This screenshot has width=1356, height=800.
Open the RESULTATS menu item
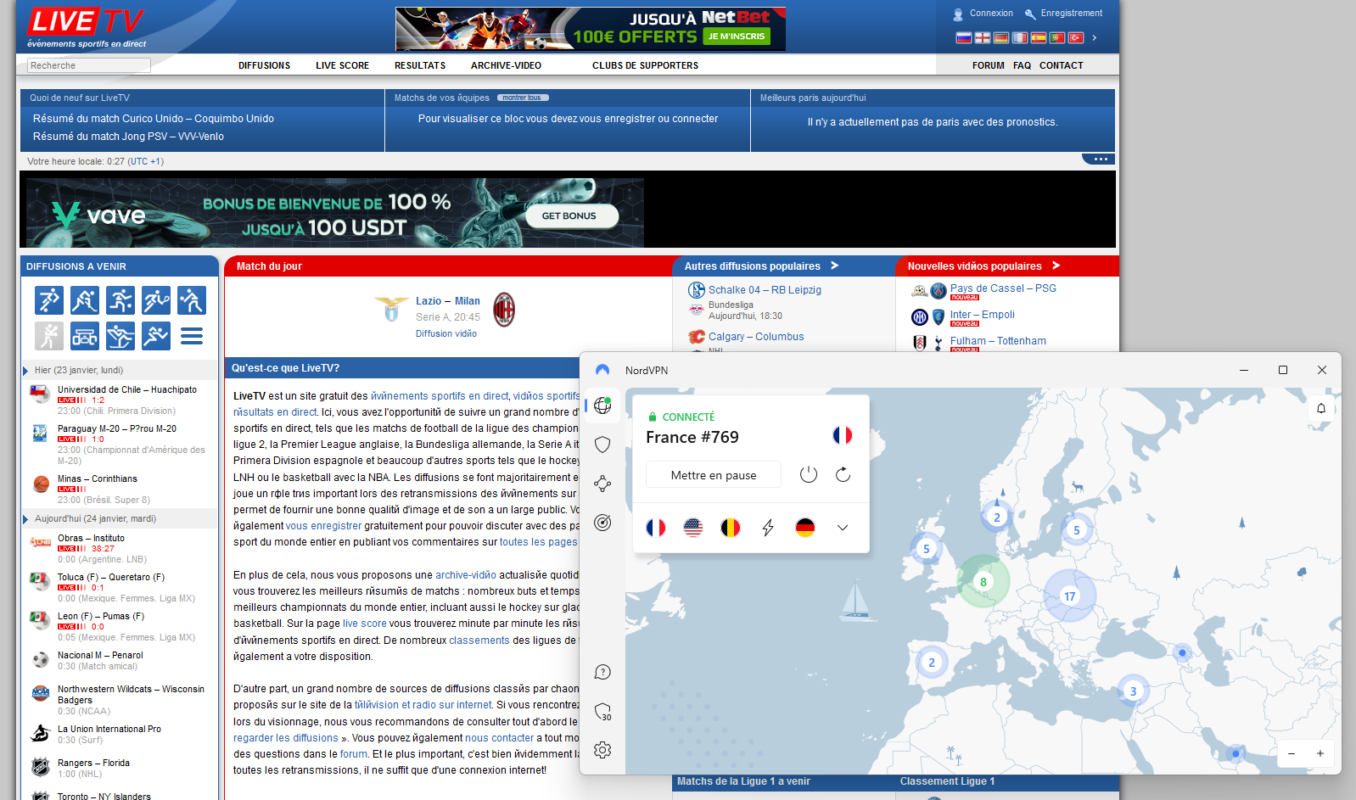click(x=420, y=65)
